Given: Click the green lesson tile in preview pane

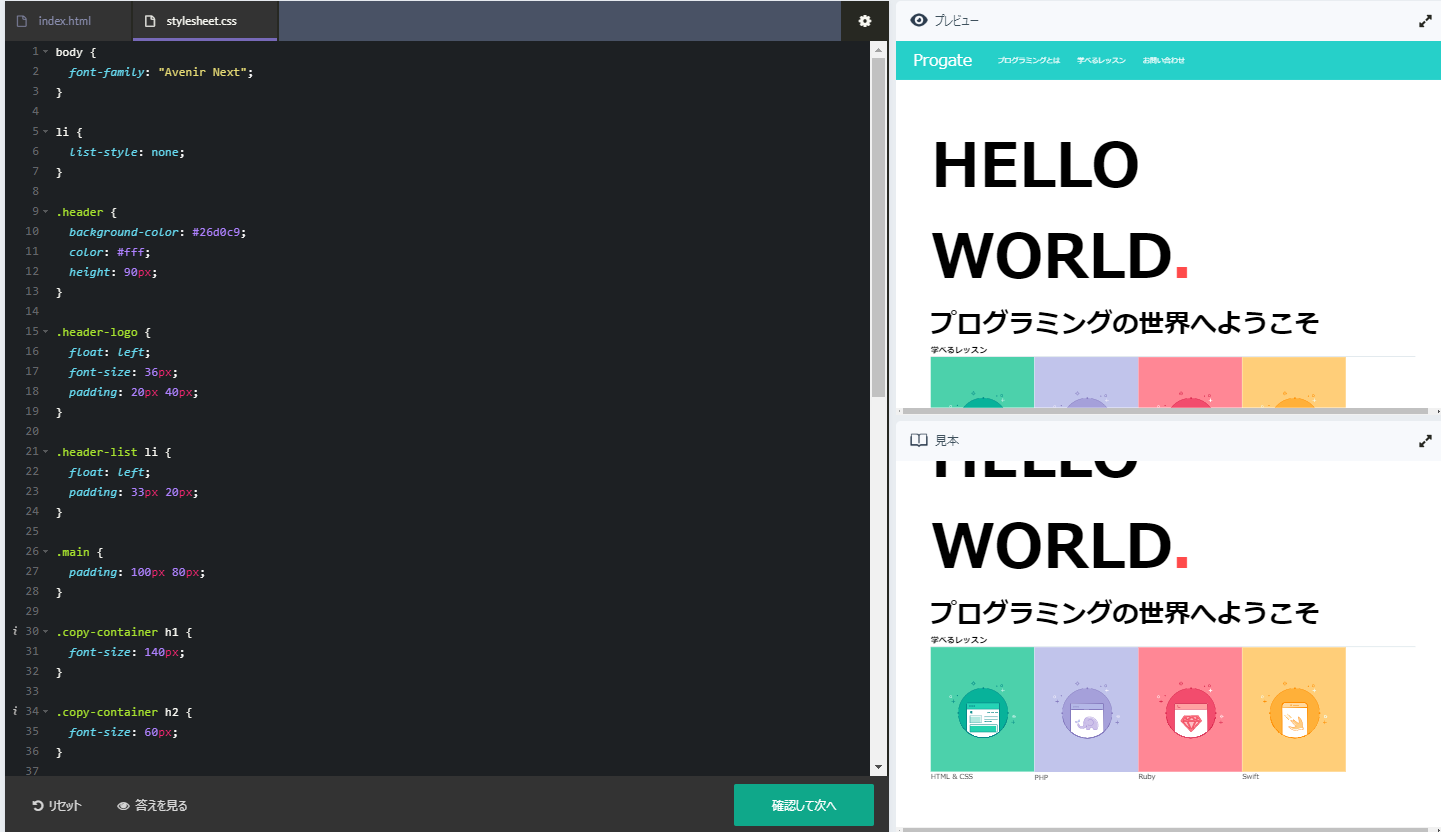Looking at the screenshot, I should [982, 382].
